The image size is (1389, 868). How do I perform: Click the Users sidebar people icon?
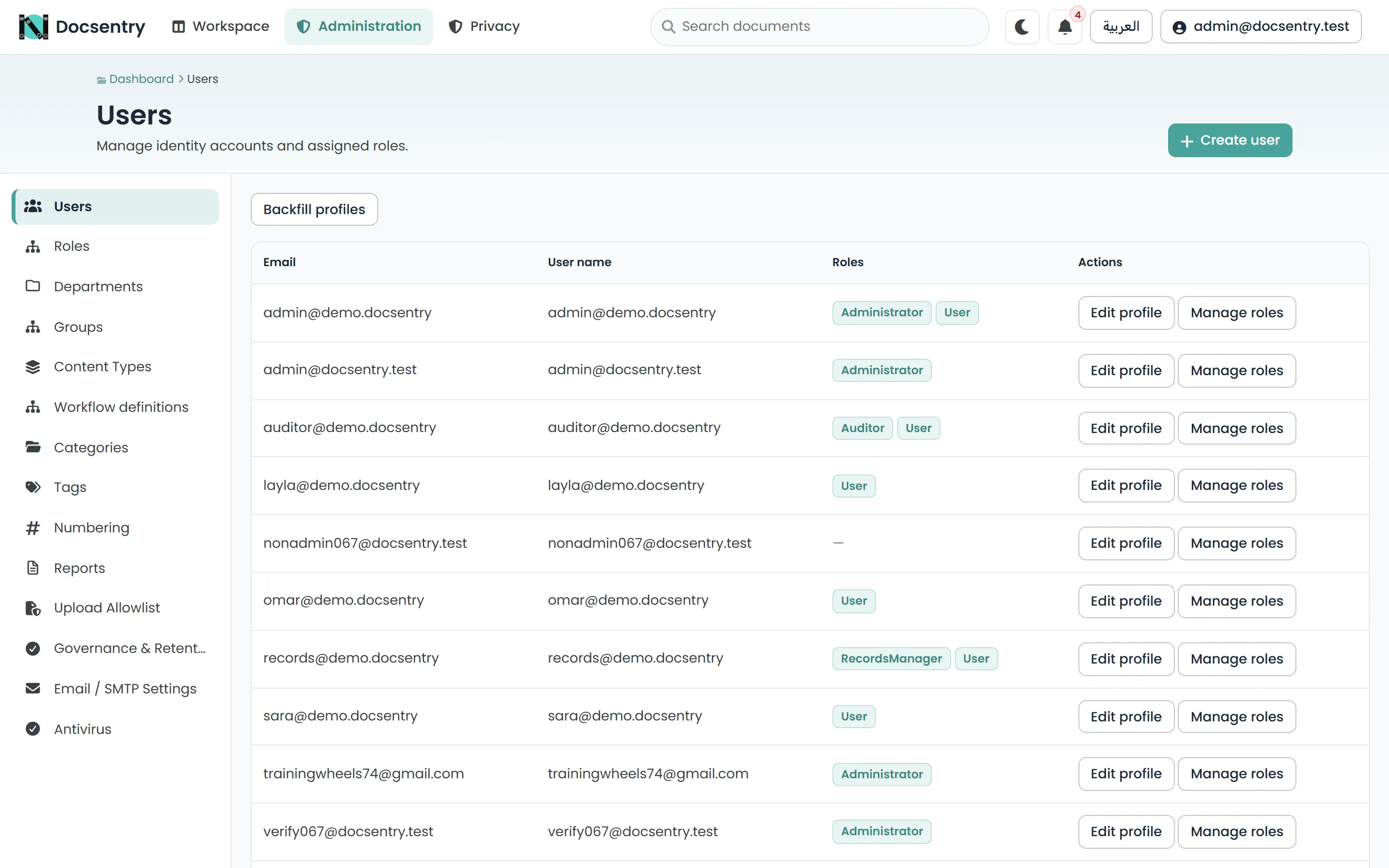tap(33, 206)
